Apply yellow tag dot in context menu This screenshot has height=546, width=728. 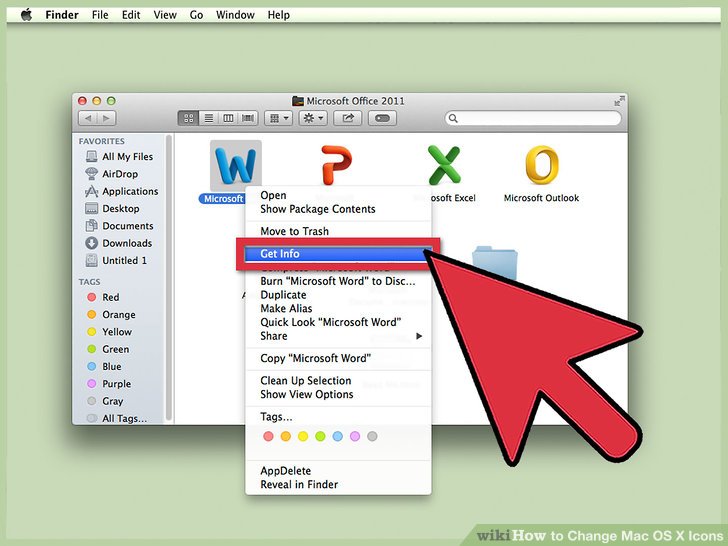pyautogui.click(x=303, y=436)
